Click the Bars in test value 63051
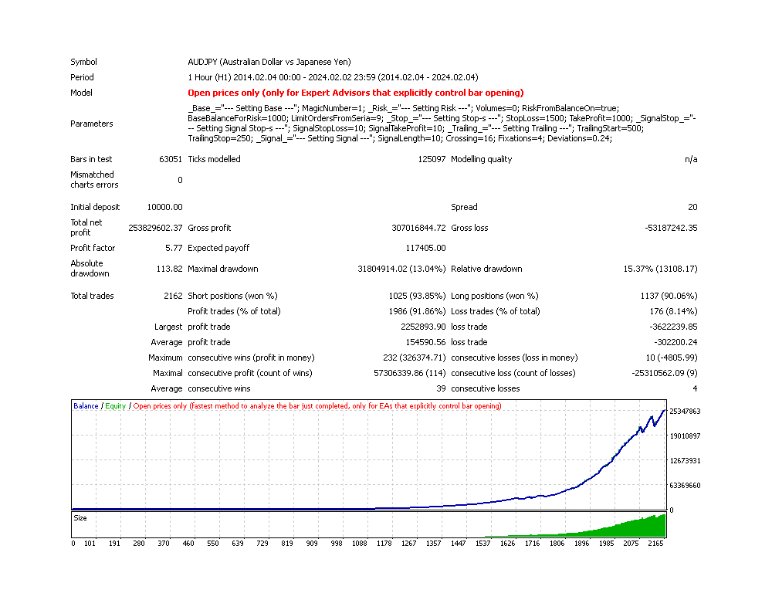This screenshot has width=772, height=600. pos(170,159)
